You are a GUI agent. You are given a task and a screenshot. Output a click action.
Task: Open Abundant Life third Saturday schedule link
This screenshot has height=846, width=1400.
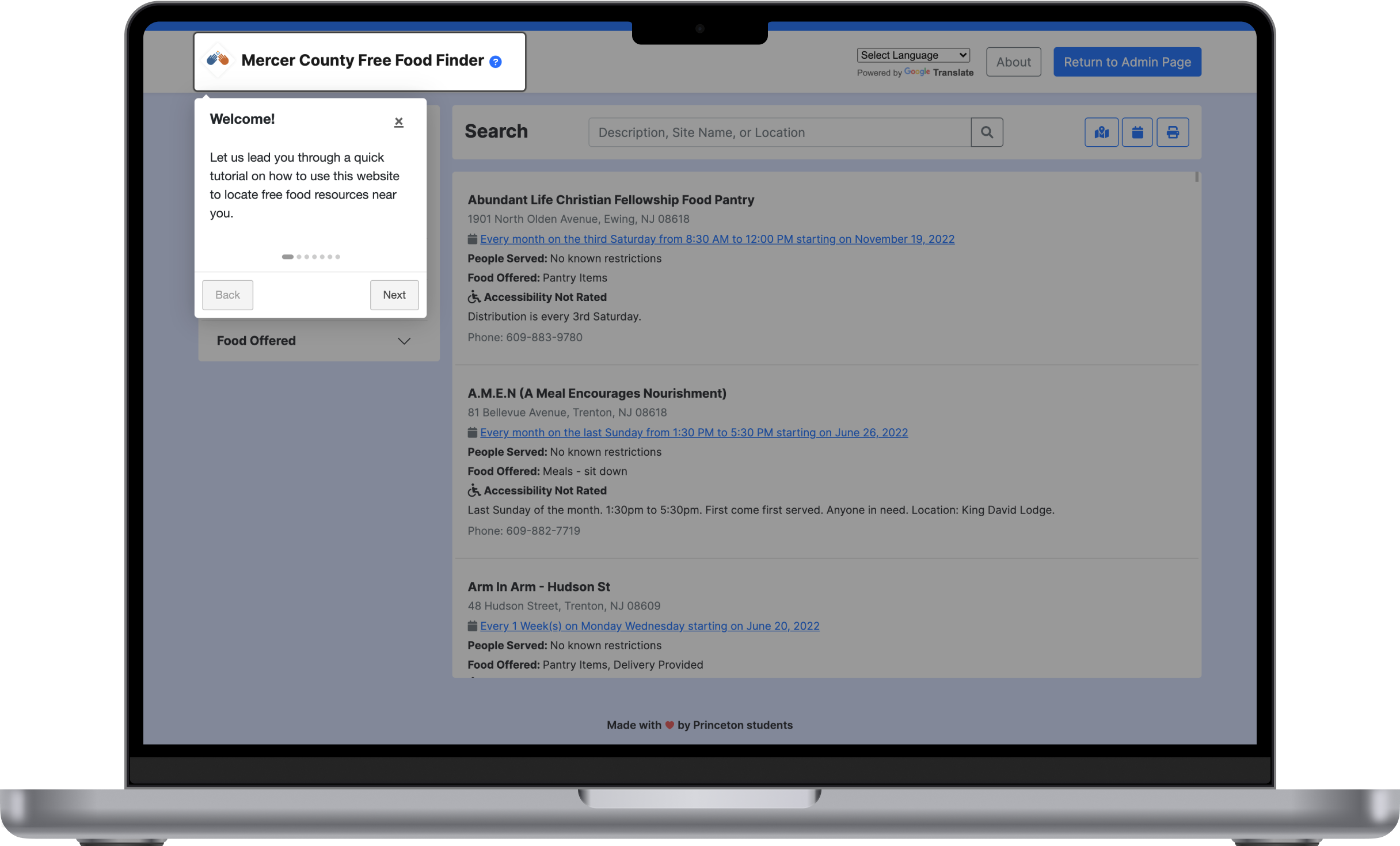click(x=717, y=239)
